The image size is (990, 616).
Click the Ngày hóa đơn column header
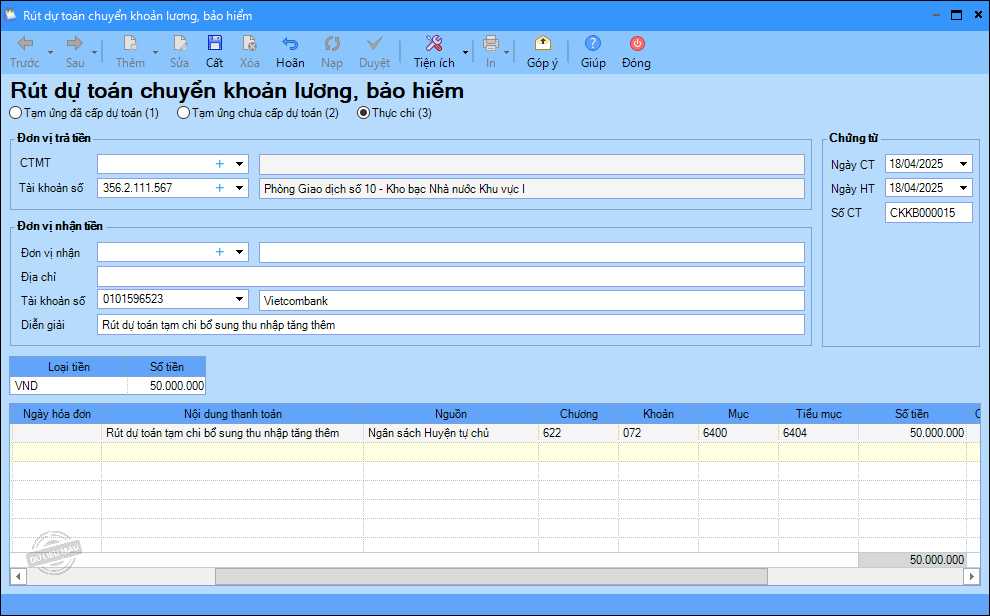[57, 414]
